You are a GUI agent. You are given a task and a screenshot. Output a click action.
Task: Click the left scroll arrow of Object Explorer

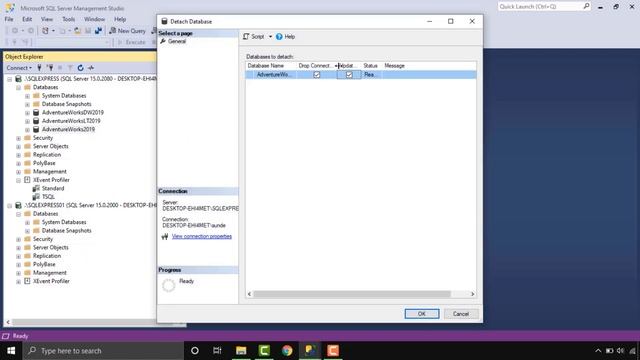pos(8,322)
